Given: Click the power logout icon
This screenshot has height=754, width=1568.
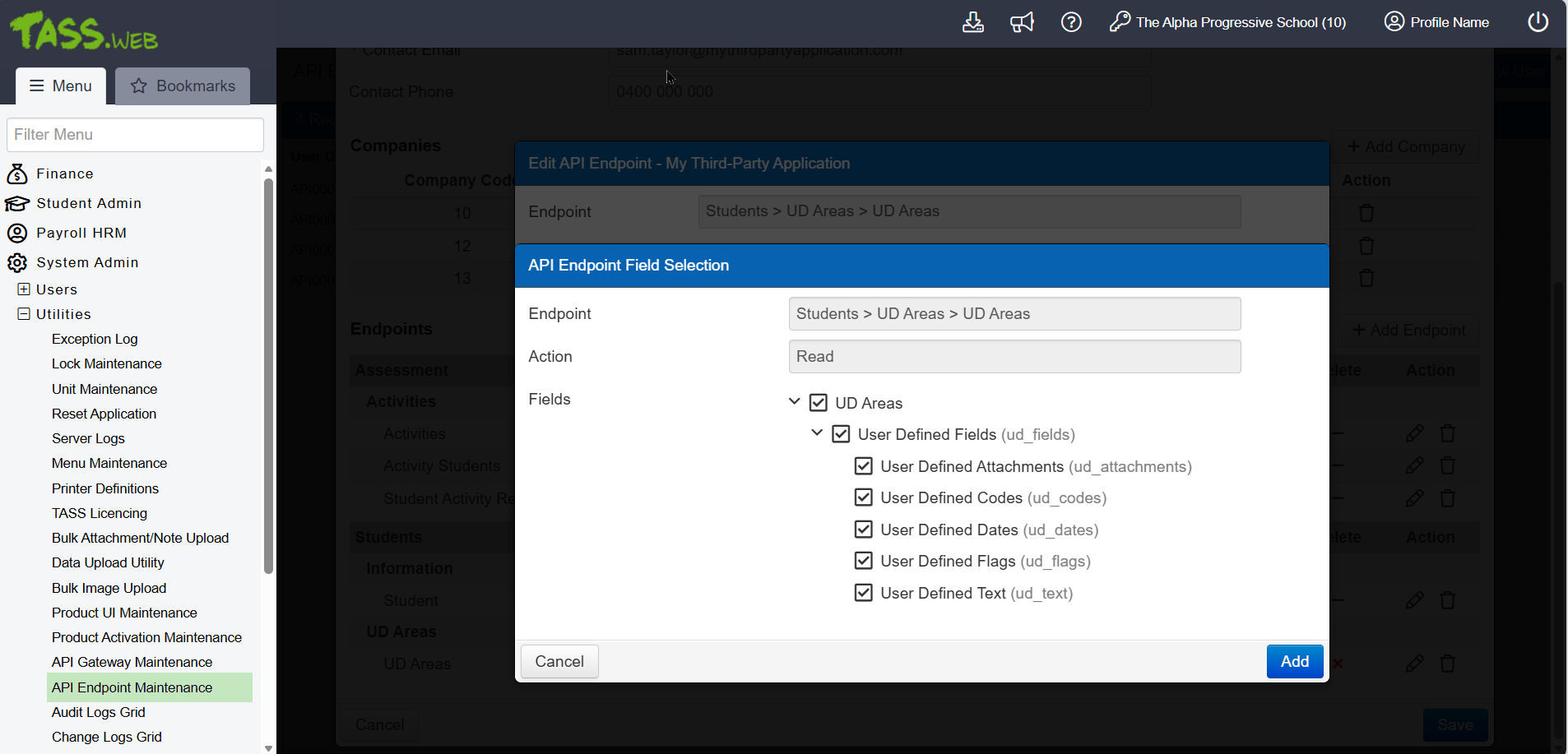Looking at the screenshot, I should 1538,22.
